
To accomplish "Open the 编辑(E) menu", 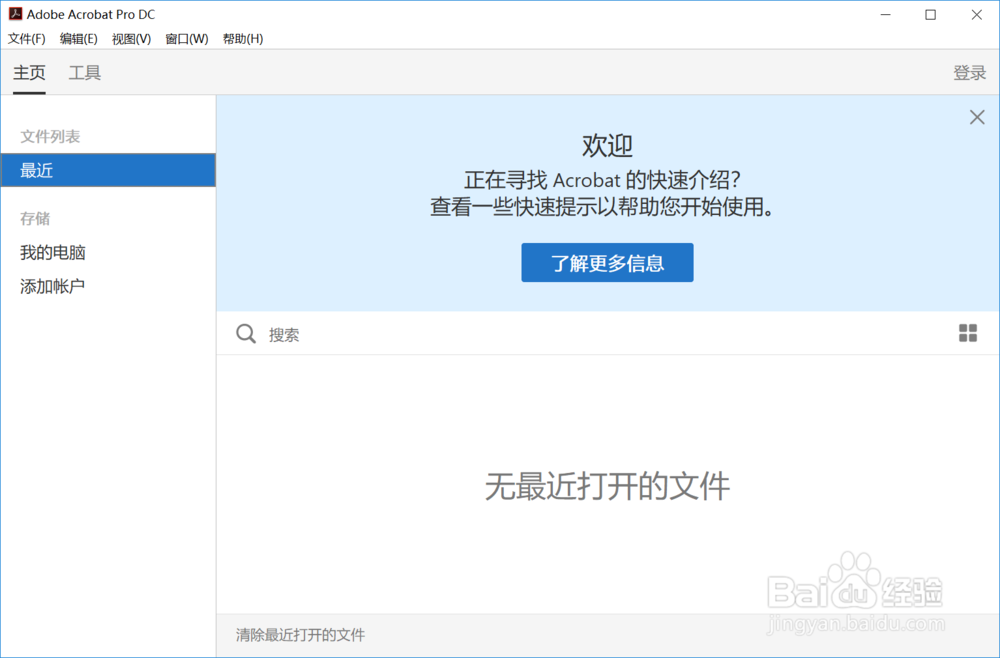I will coord(78,39).
